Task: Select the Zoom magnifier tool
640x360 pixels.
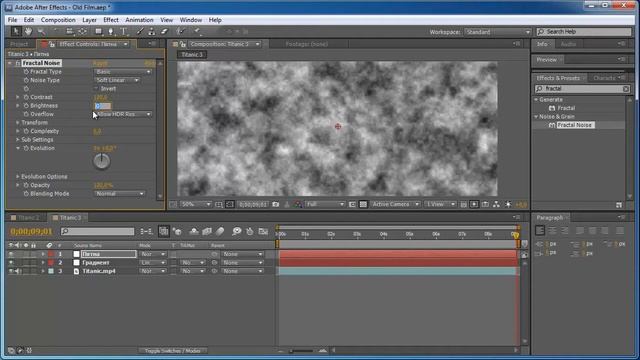Action: point(41,31)
